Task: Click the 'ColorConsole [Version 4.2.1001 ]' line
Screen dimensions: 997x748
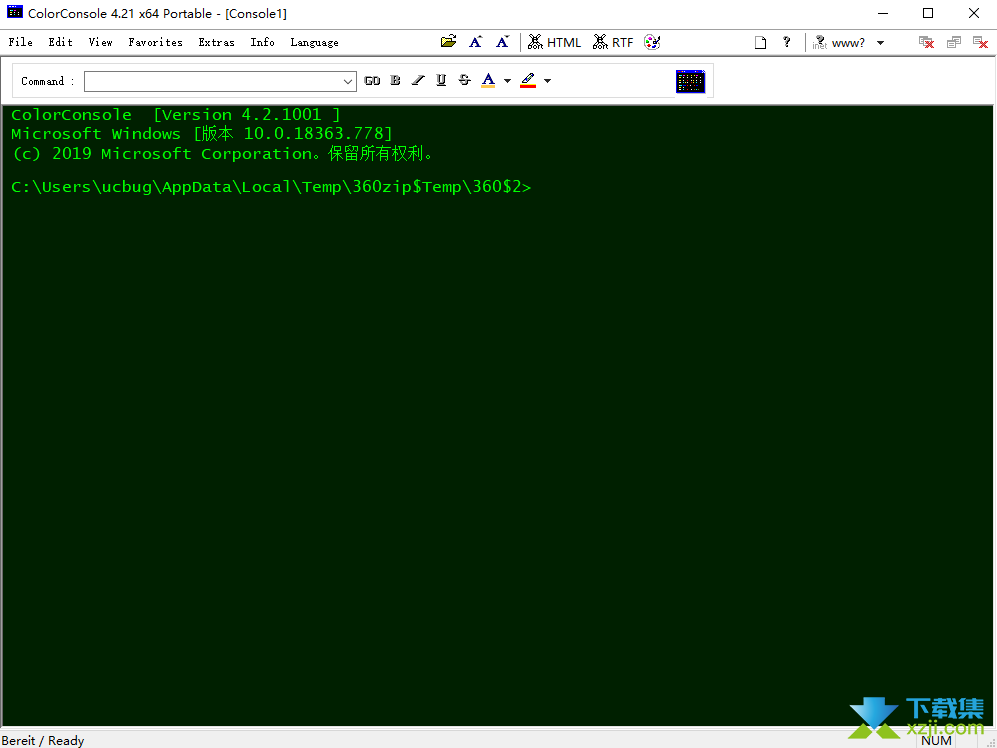Action: [x=176, y=114]
